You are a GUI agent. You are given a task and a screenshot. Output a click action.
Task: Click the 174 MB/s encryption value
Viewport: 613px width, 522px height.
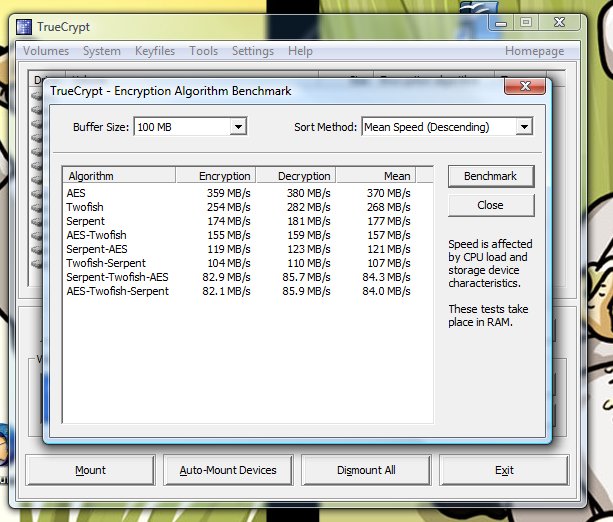click(x=229, y=221)
